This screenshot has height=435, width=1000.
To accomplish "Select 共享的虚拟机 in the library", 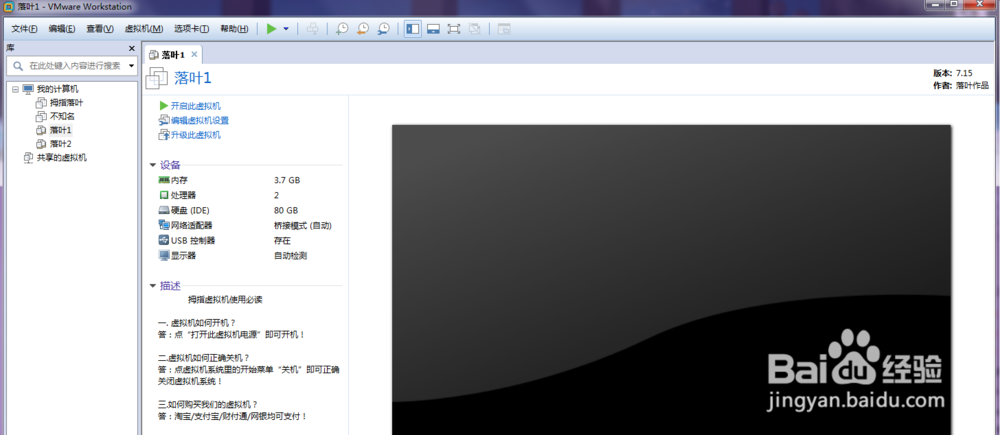I will 62,158.
